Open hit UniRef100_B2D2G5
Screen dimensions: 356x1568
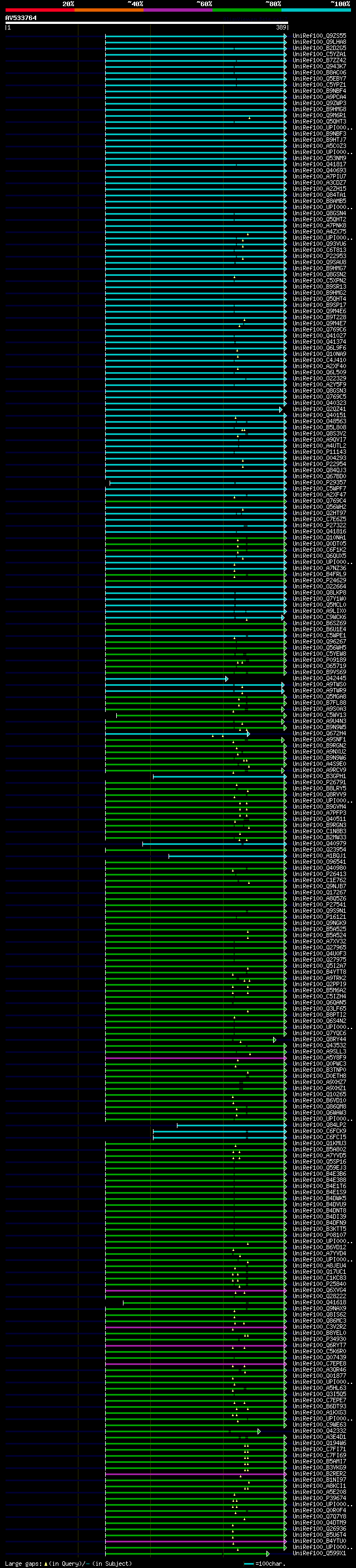tap(319, 48)
